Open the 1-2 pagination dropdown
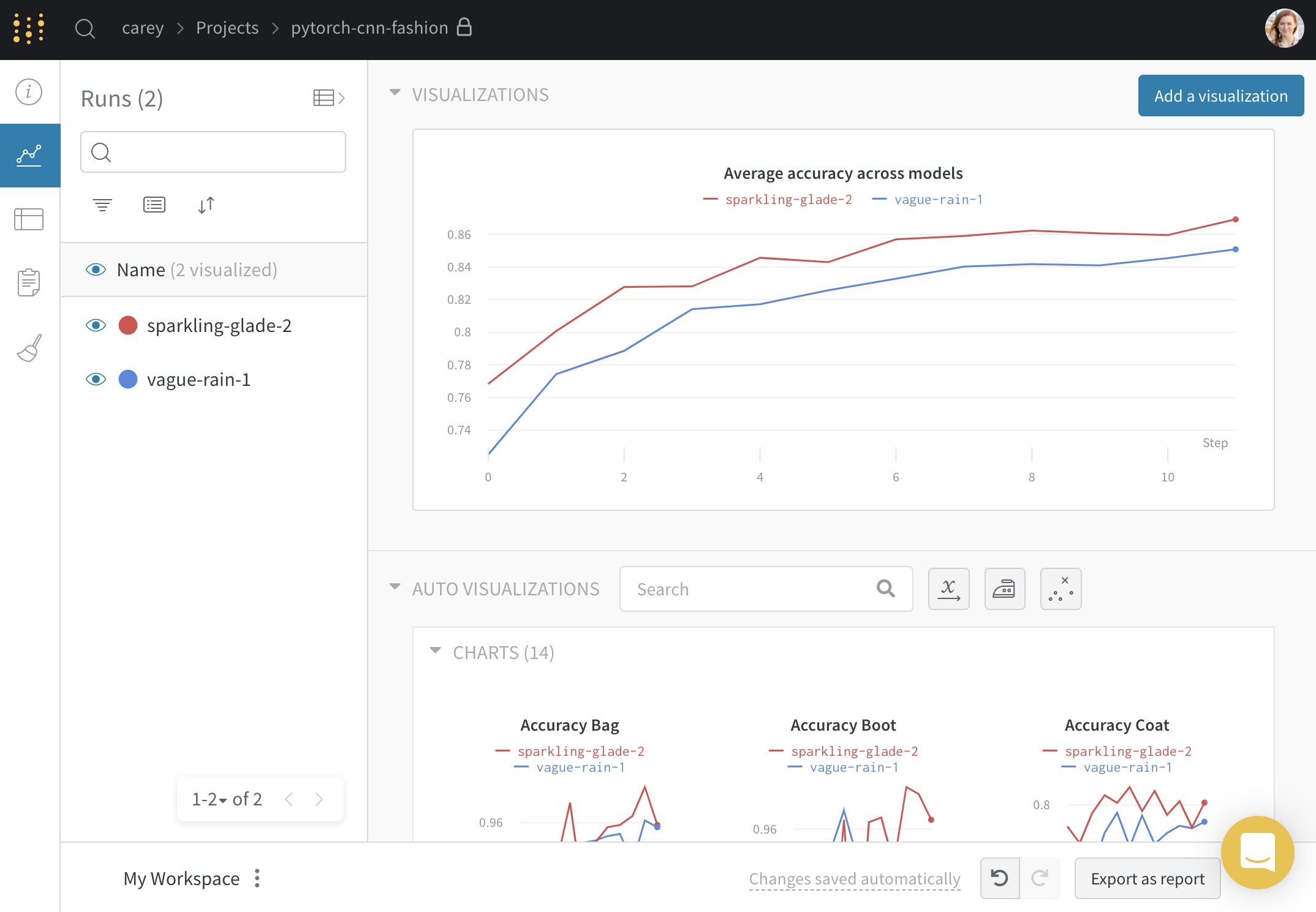The width and height of the screenshot is (1316, 912). [x=210, y=799]
